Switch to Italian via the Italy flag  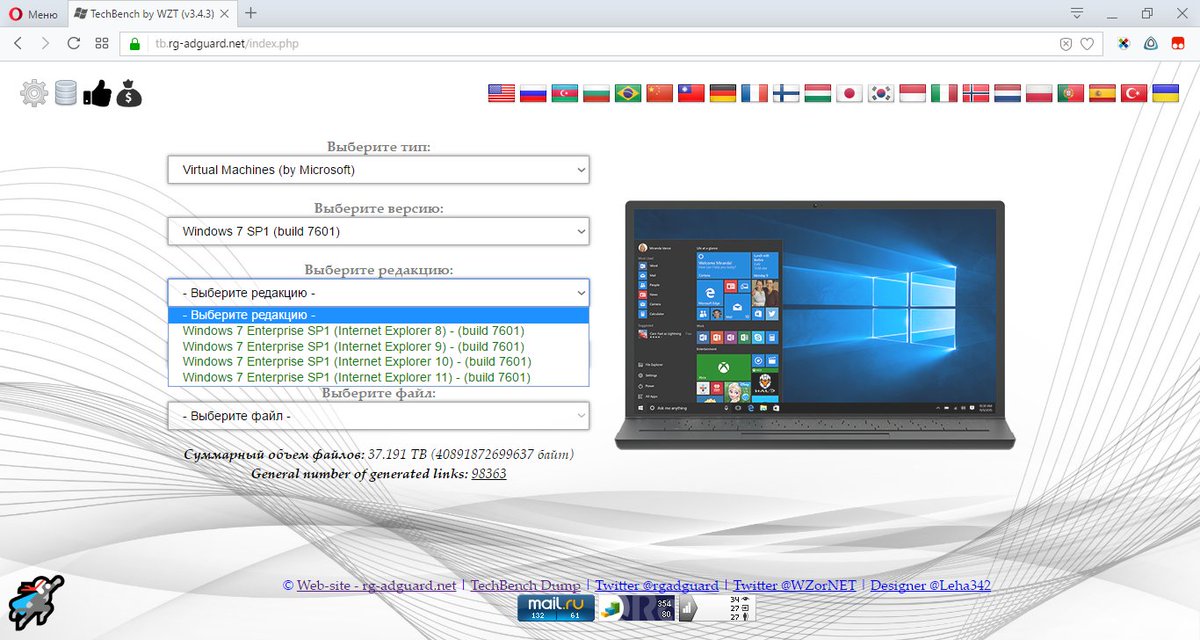944,93
